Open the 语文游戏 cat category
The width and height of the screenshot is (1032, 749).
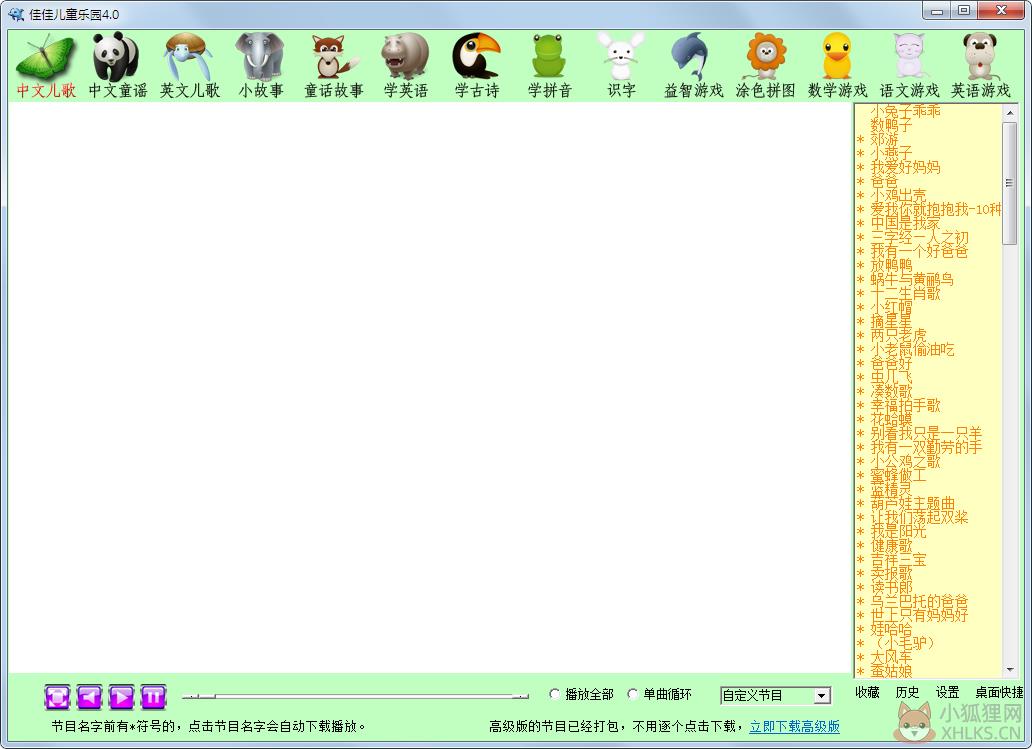coord(909,66)
